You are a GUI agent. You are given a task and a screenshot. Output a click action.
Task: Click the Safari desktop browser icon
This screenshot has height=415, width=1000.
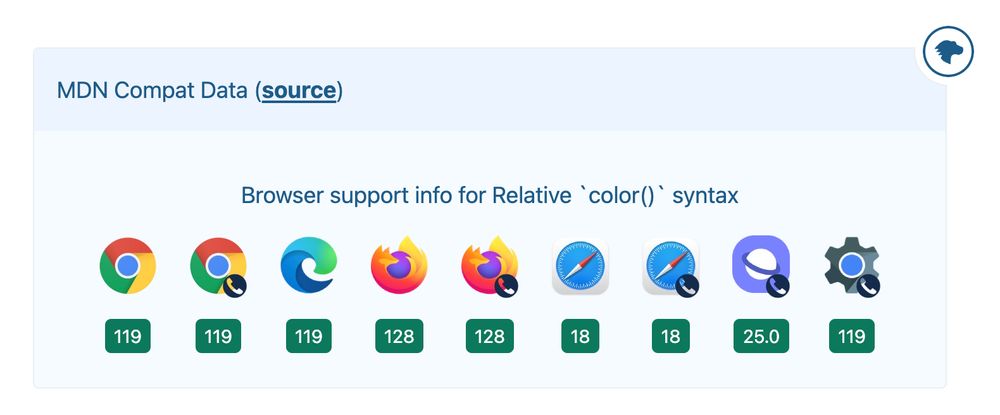pyautogui.click(x=580, y=266)
